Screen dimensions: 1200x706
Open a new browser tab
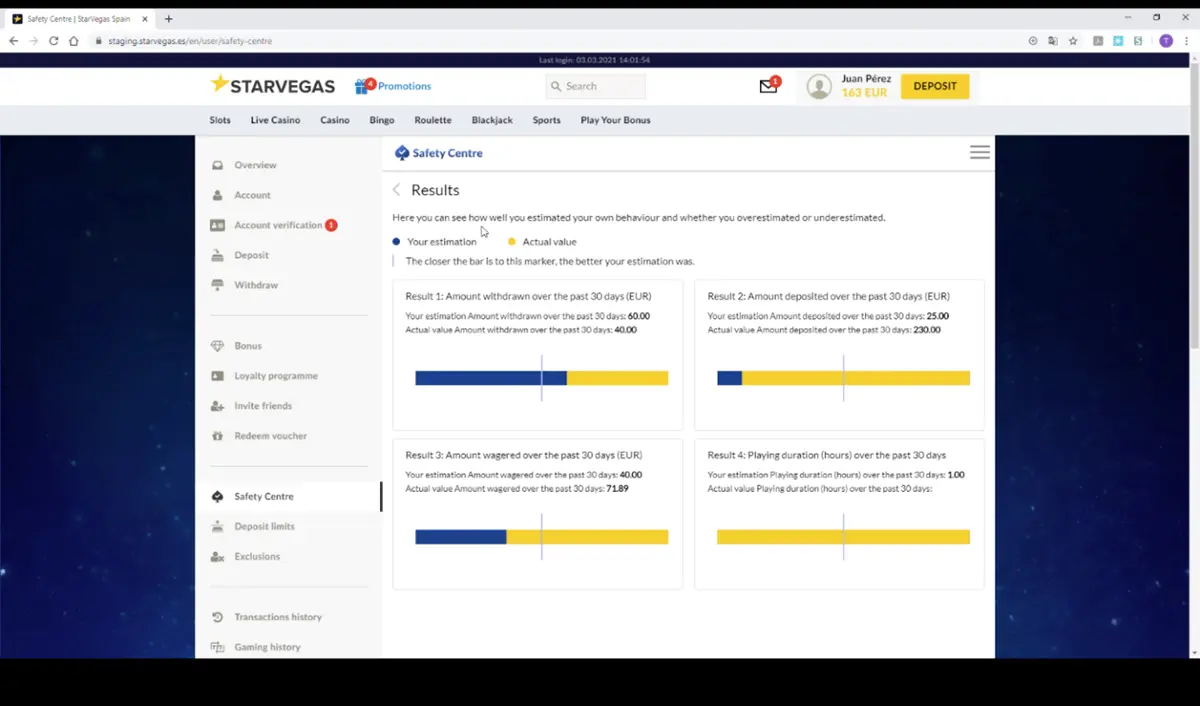click(168, 18)
